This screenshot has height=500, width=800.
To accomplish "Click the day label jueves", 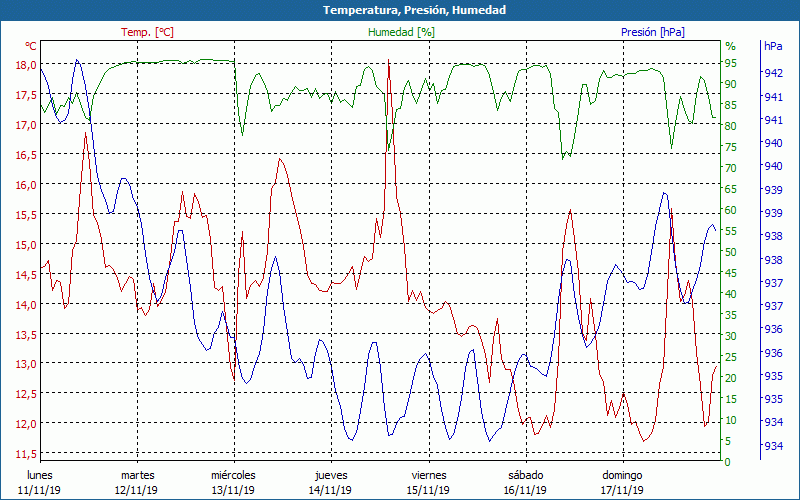I will click(331, 476).
